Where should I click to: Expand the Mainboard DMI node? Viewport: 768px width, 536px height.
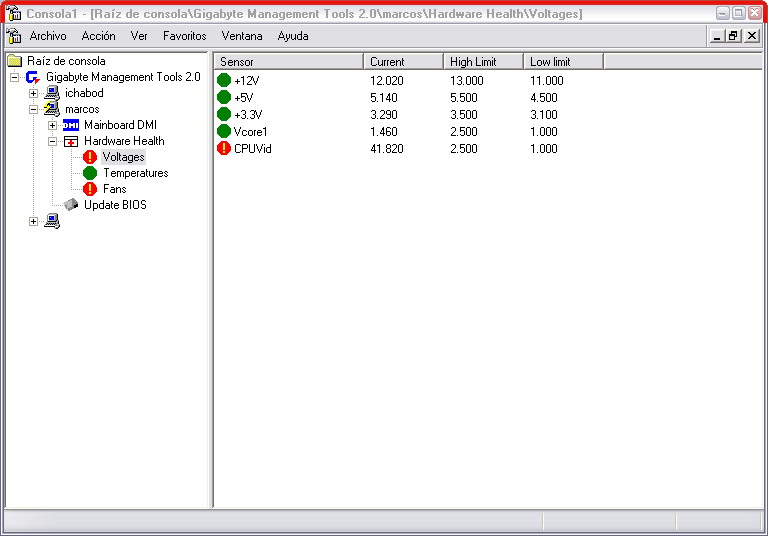click(x=52, y=125)
